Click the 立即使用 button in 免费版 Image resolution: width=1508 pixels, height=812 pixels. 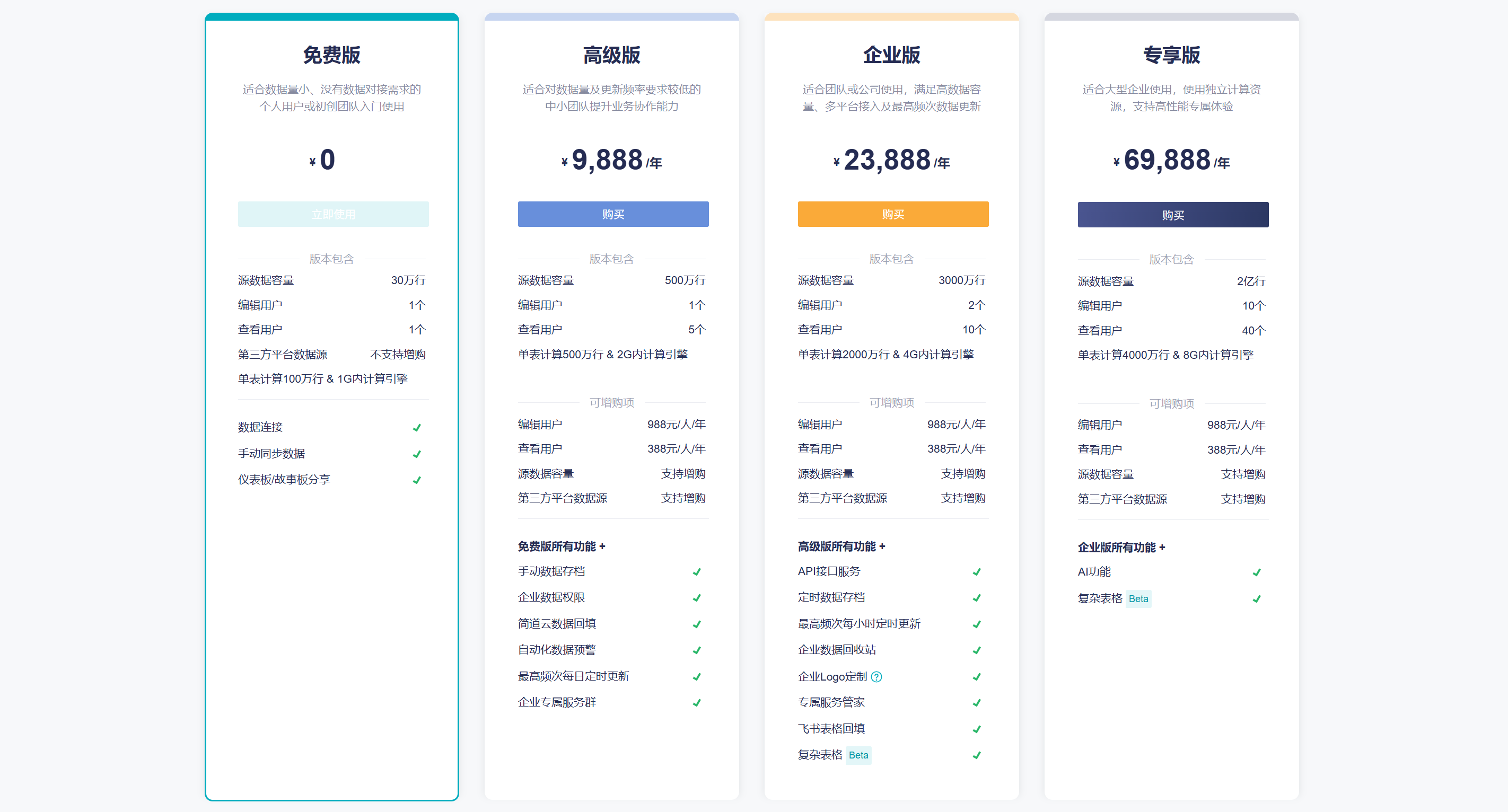pos(333,214)
